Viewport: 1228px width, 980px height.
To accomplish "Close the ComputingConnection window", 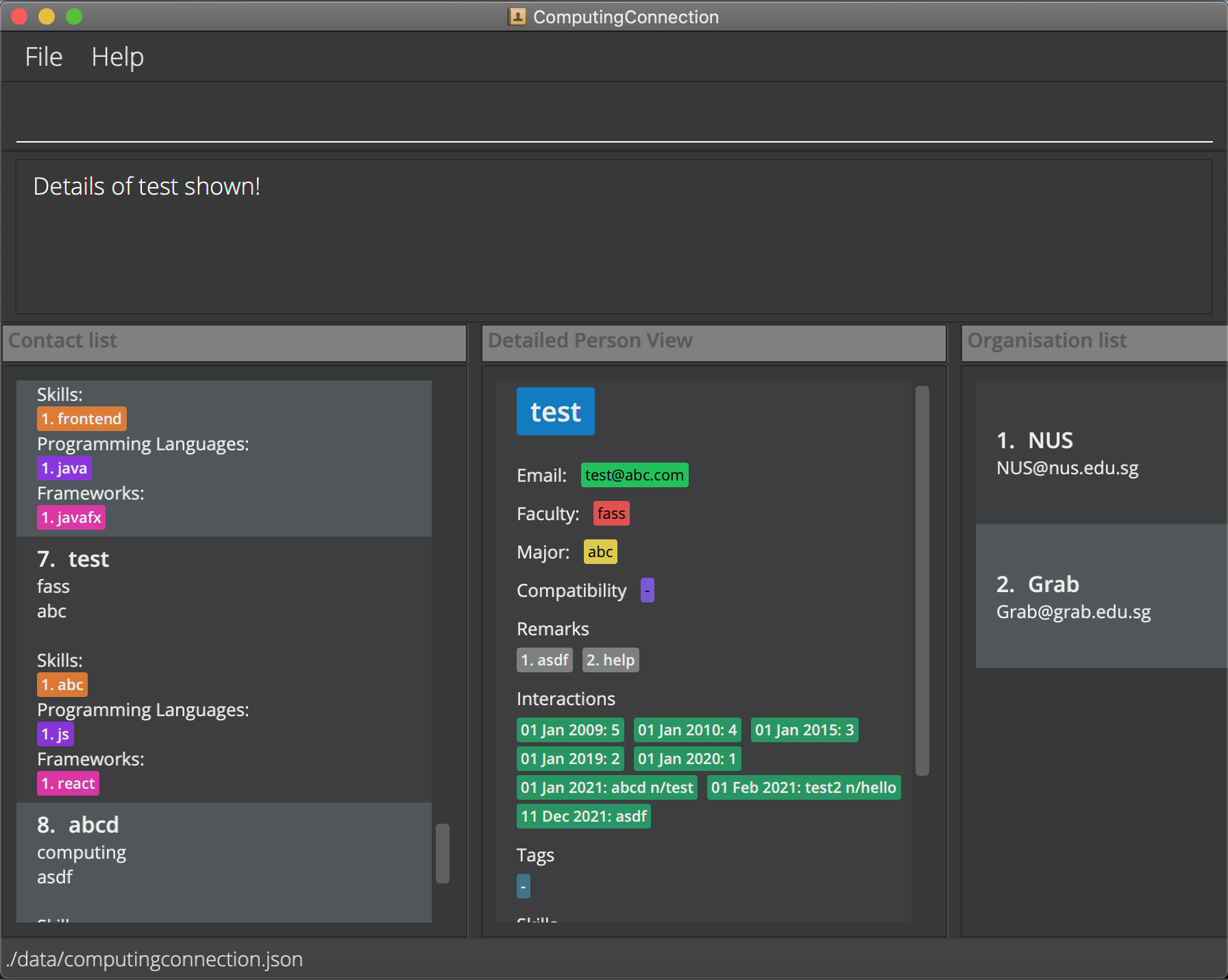I will point(19,16).
